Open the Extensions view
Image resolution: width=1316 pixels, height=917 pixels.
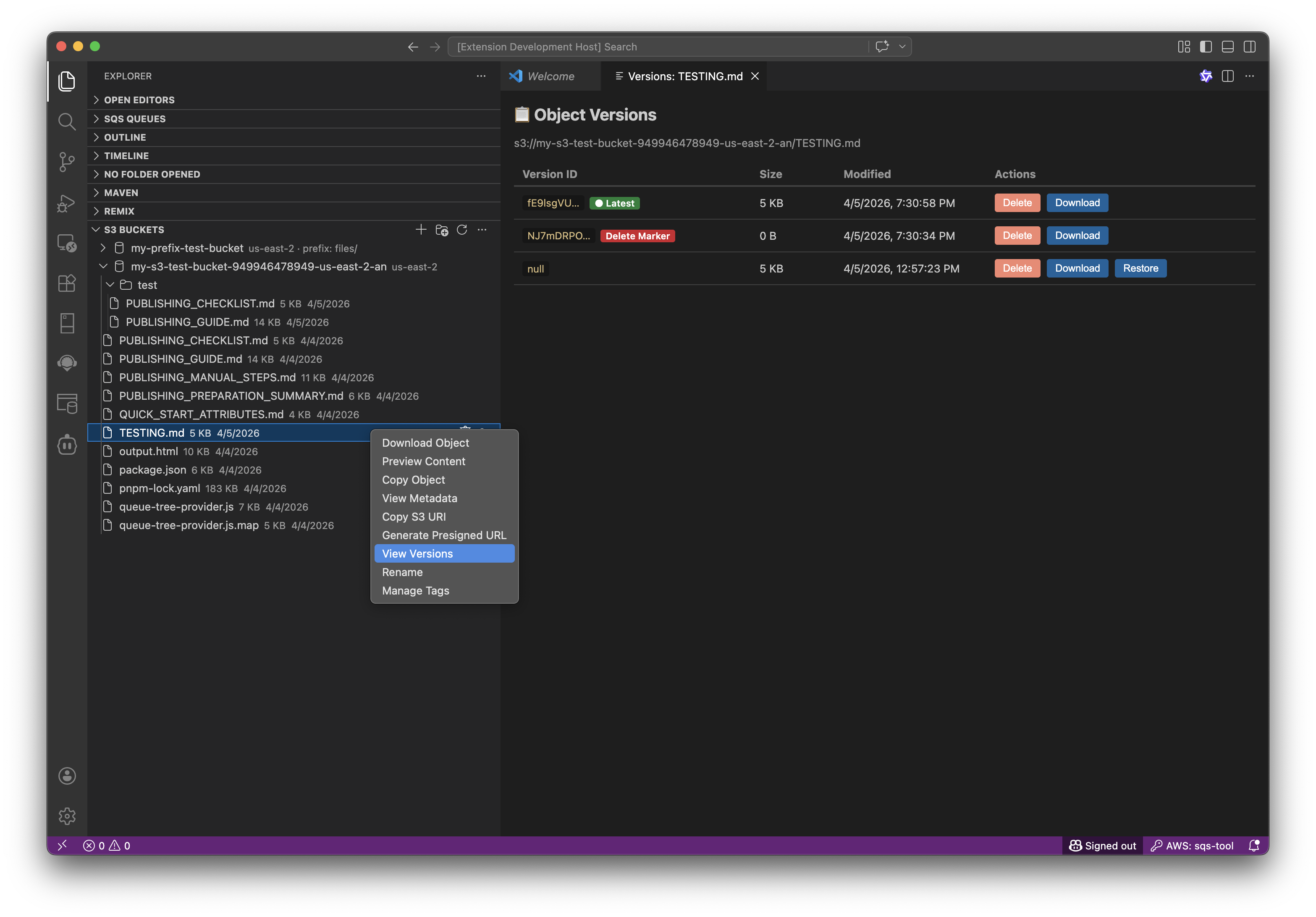(x=67, y=283)
